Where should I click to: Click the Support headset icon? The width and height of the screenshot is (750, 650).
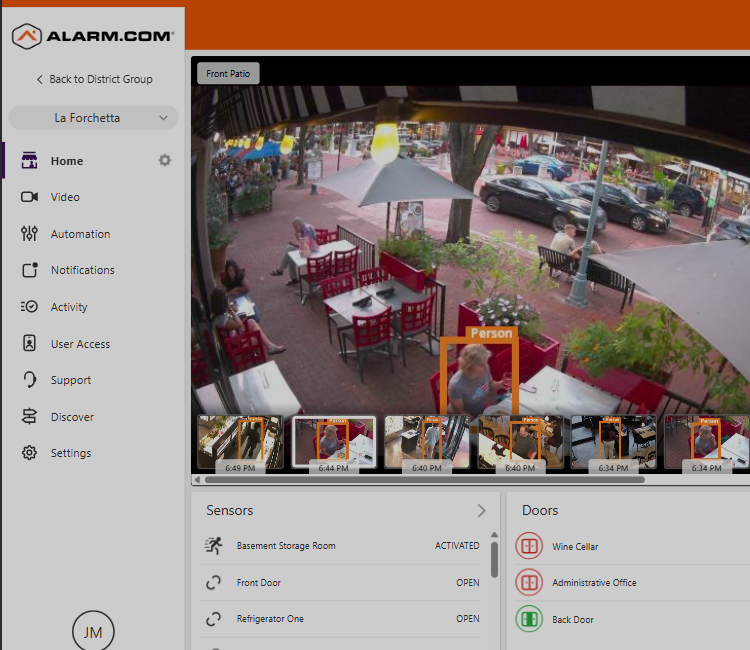[x=29, y=379]
